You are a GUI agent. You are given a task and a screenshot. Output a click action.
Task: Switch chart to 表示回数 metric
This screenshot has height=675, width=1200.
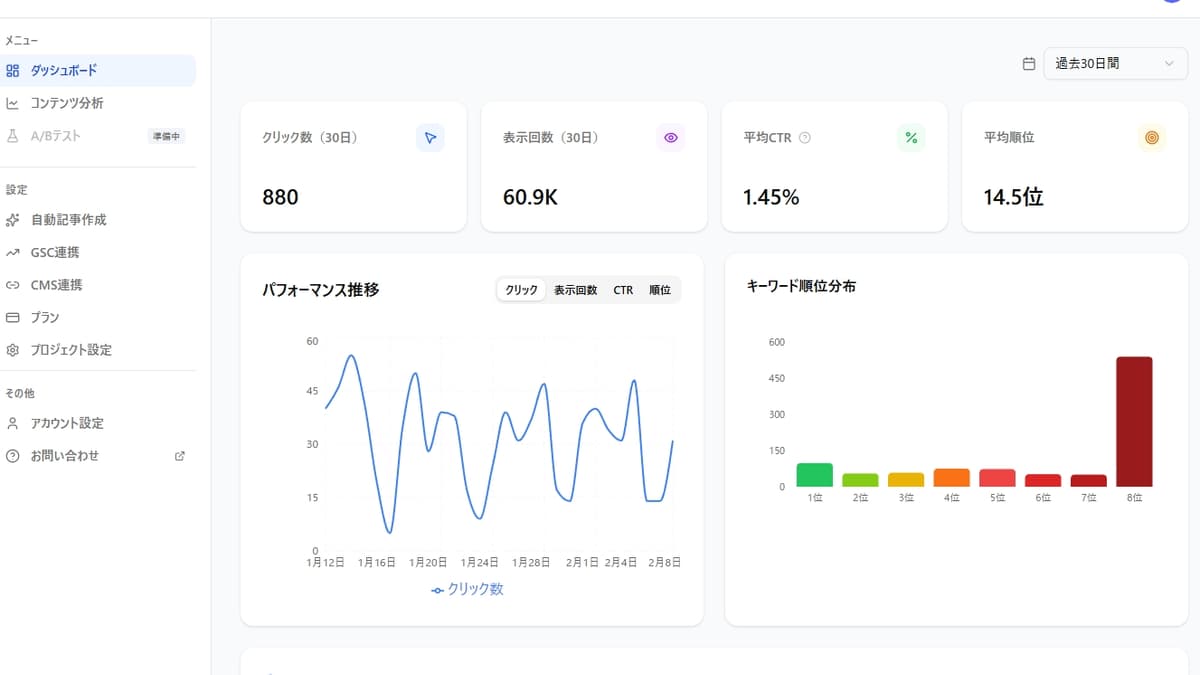[x=575, y=290]
